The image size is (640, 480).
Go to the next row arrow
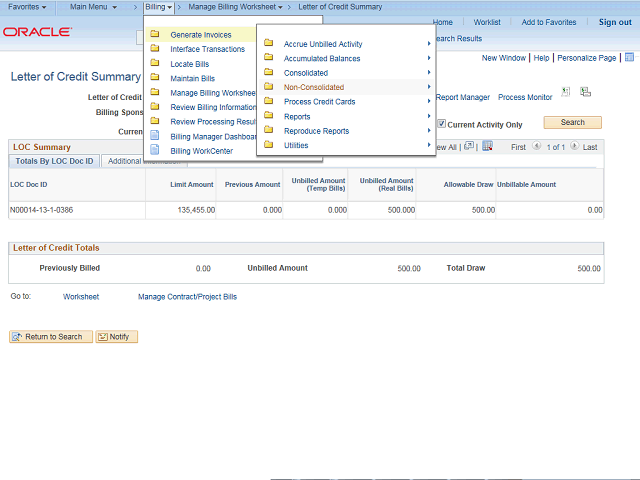[x=575, y=146]
